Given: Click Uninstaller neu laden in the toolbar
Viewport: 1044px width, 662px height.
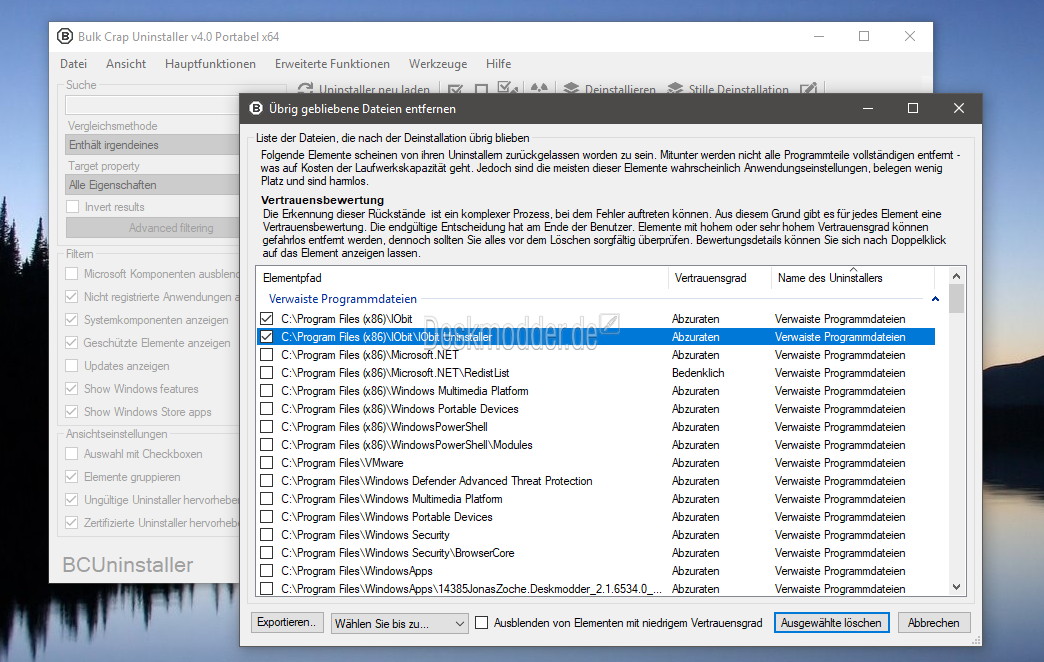Looking at the screenshot, I should pos(374,89).
